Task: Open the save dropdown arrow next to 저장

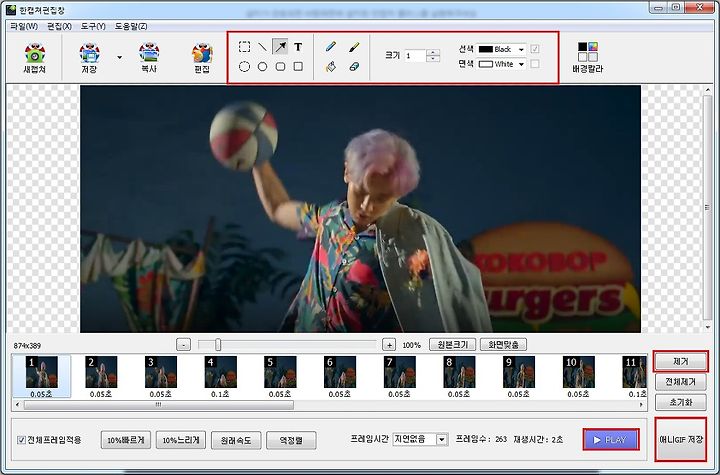Action: (120, 57)
